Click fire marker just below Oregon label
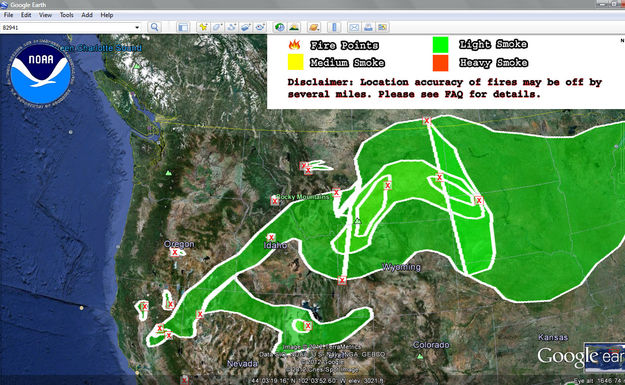The height and width of the screenshot is (385, 625). (x=175, y=252)
